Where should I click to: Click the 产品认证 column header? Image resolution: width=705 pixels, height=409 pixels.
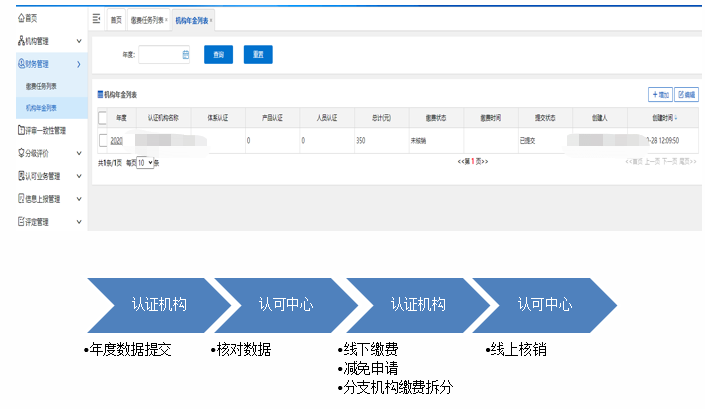click(272, 118)
